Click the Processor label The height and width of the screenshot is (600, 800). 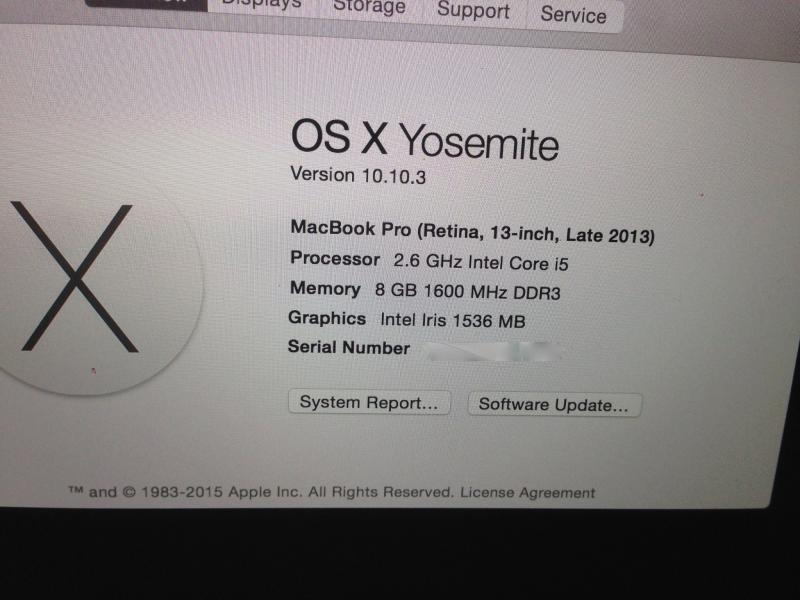pos(335,259)
